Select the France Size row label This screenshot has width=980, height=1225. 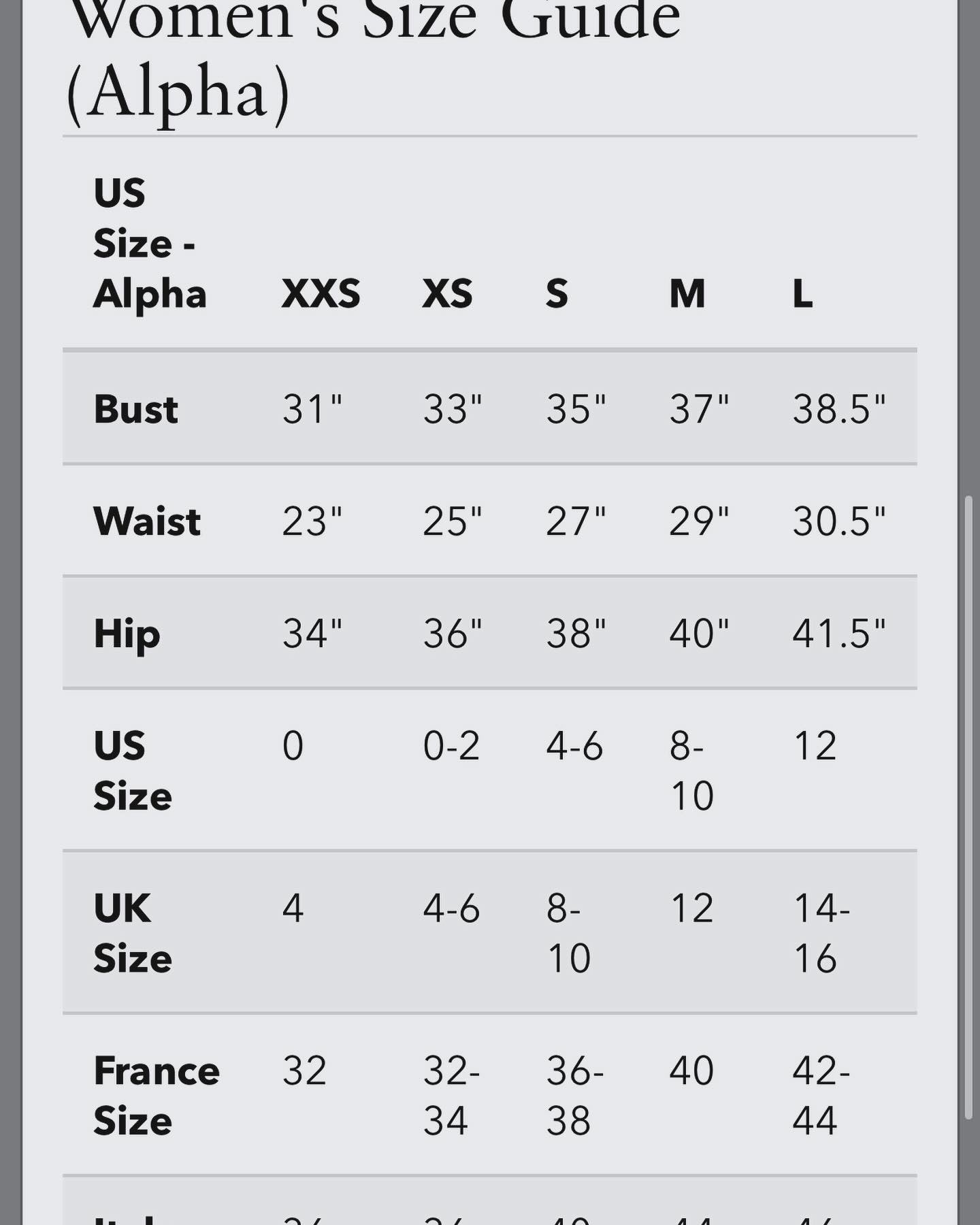point(157,1096)
